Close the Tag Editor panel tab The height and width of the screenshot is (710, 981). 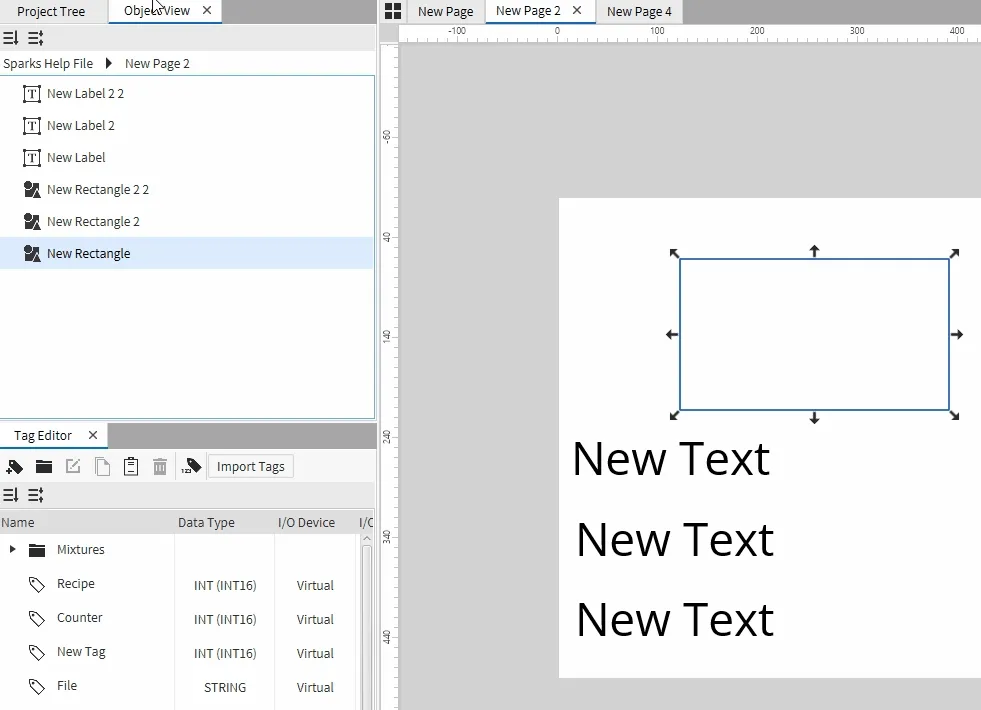[93, 436]
